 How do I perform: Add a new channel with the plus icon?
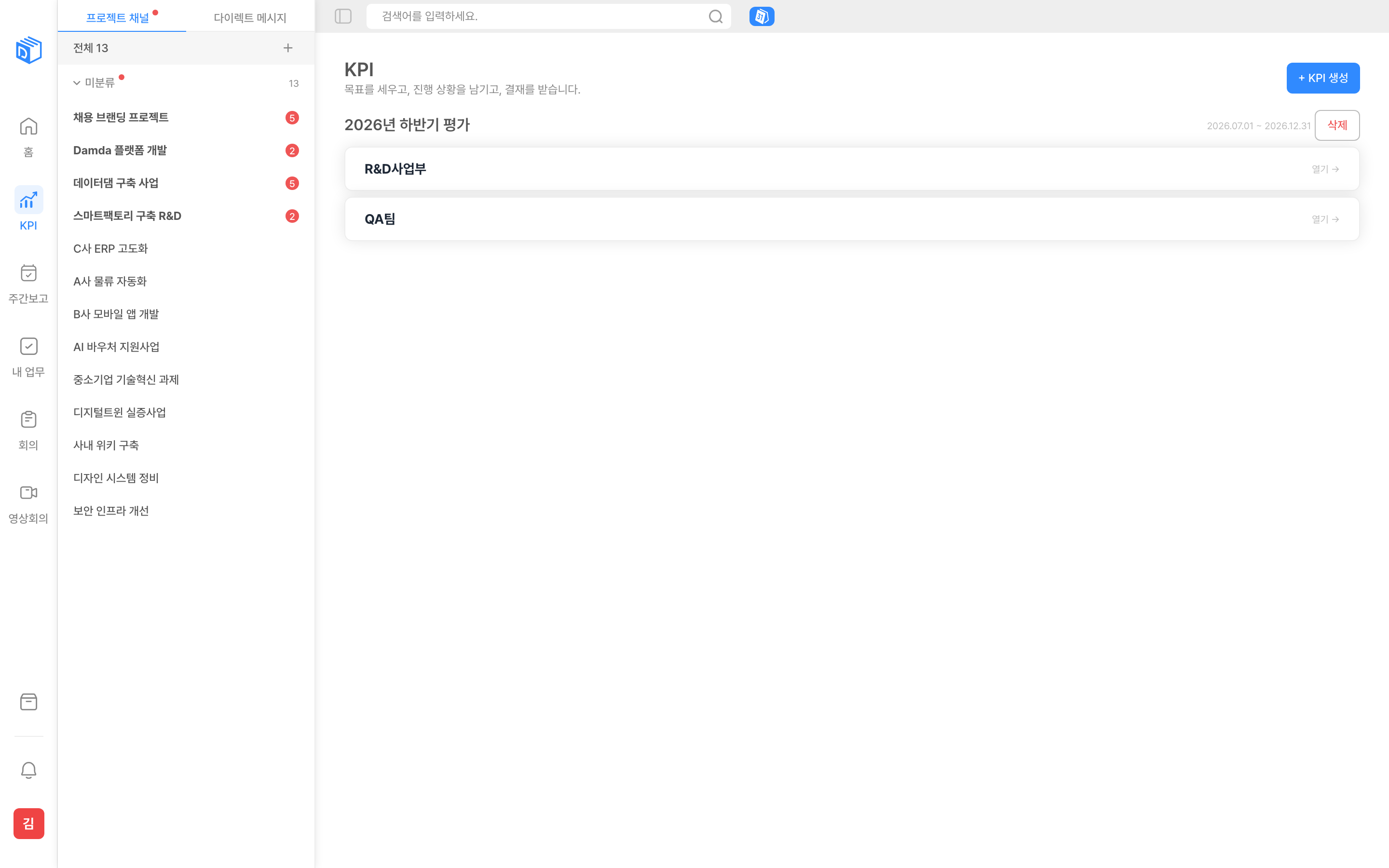coord(288,48)
